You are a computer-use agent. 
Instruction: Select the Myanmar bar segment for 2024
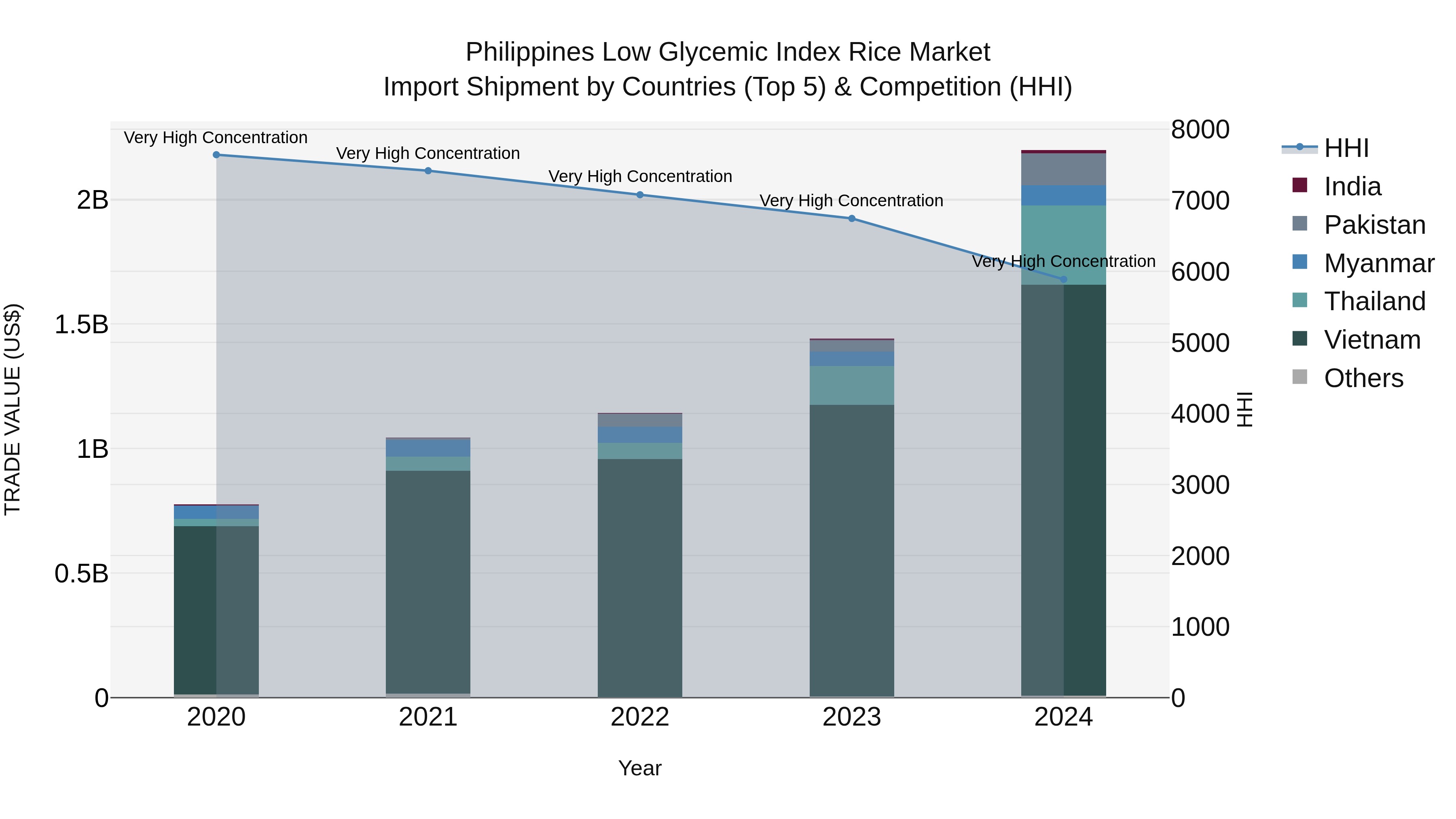pos(1063,196)
